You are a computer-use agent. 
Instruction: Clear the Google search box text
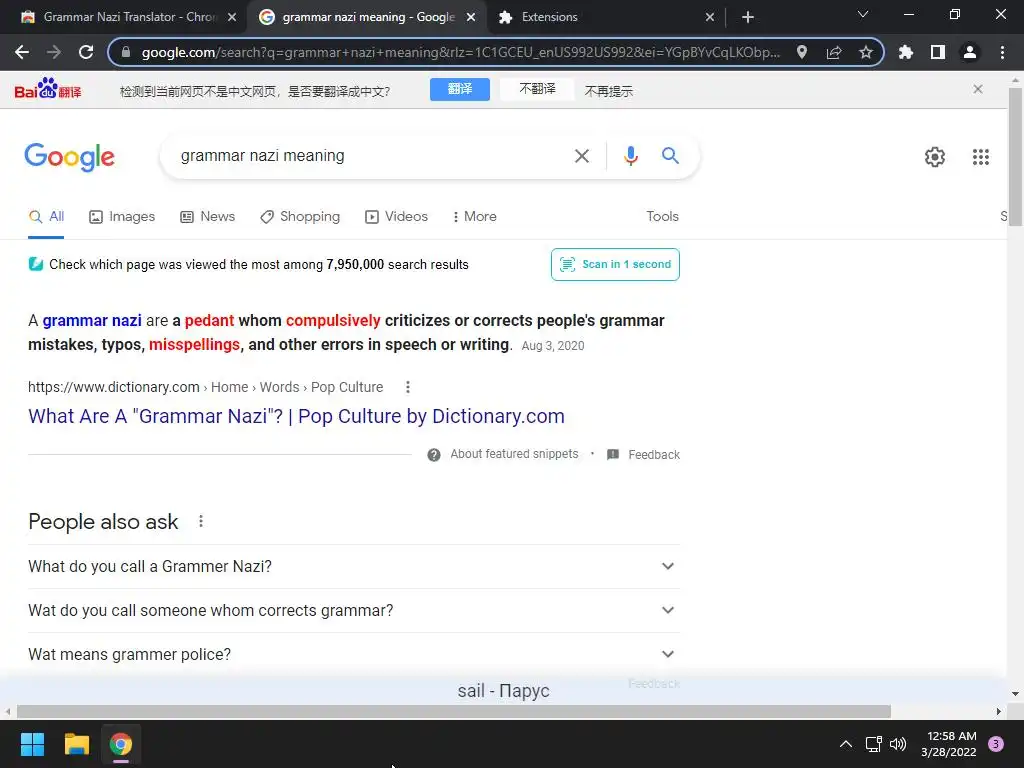click(582, 156)
